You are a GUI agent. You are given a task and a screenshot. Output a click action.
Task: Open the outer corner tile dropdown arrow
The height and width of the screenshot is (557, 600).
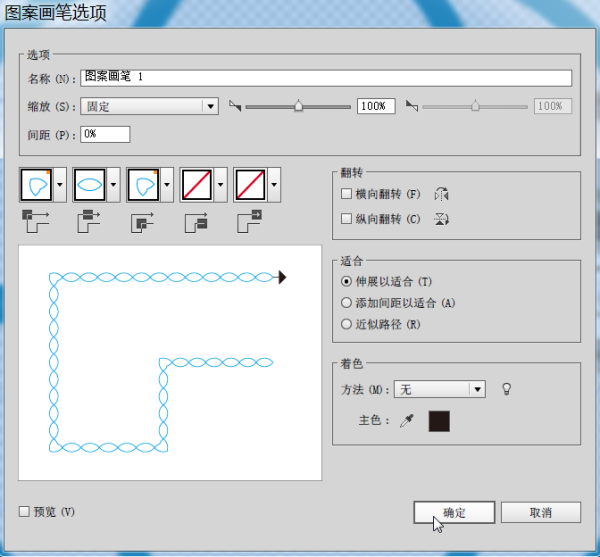(60, 185)
